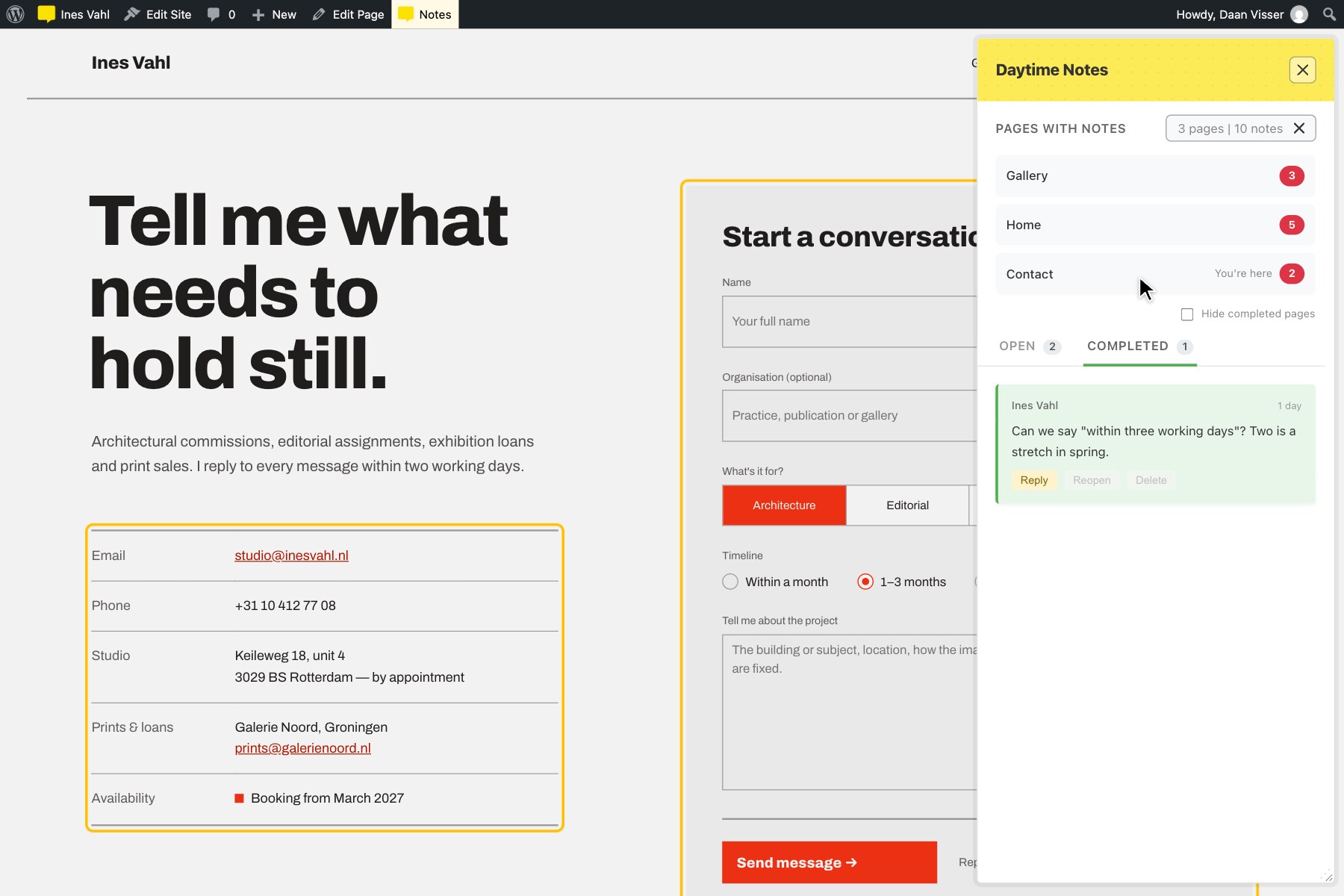Click the Edit Page pencil icon
The width and height of the screenshot is (1344, 896).
[x=319, y=14]
